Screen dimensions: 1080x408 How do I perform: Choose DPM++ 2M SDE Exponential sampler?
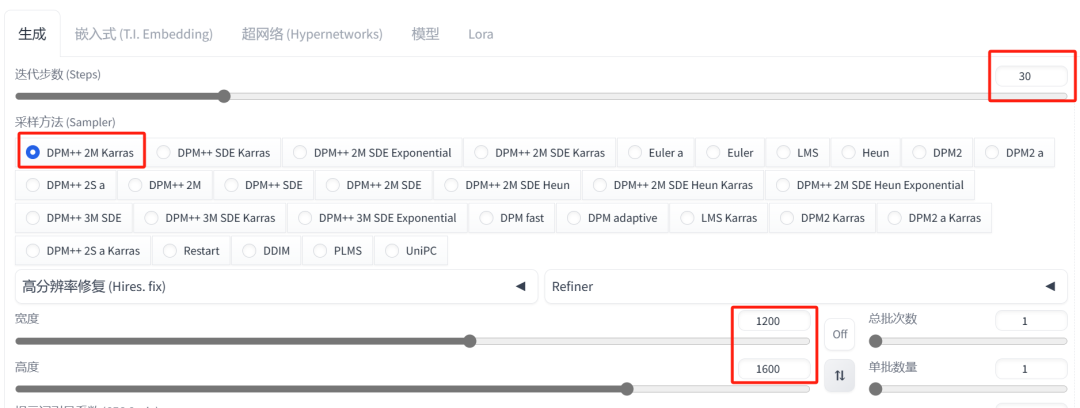(373, 152)
